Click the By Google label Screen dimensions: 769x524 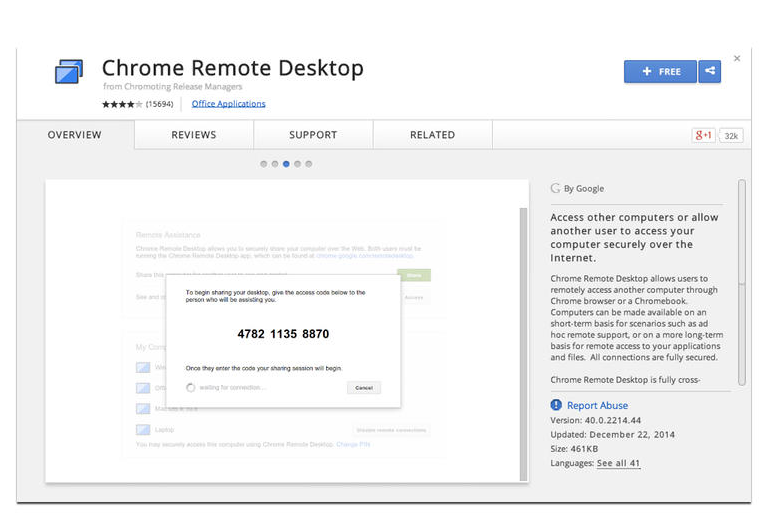point(584,188)
